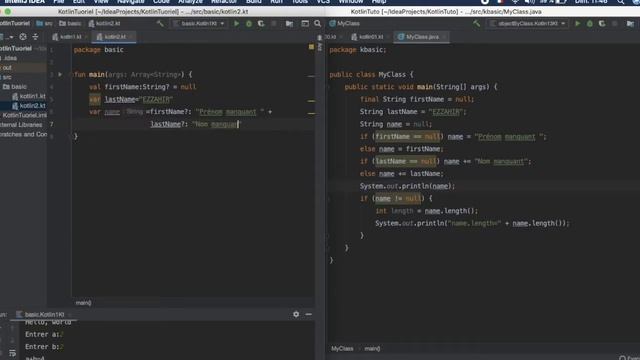The height and width of the screenshot is (360, 640).
Task: Click the greyed Stop button in KotlinTuto toolbar
Action: point(615,24)
